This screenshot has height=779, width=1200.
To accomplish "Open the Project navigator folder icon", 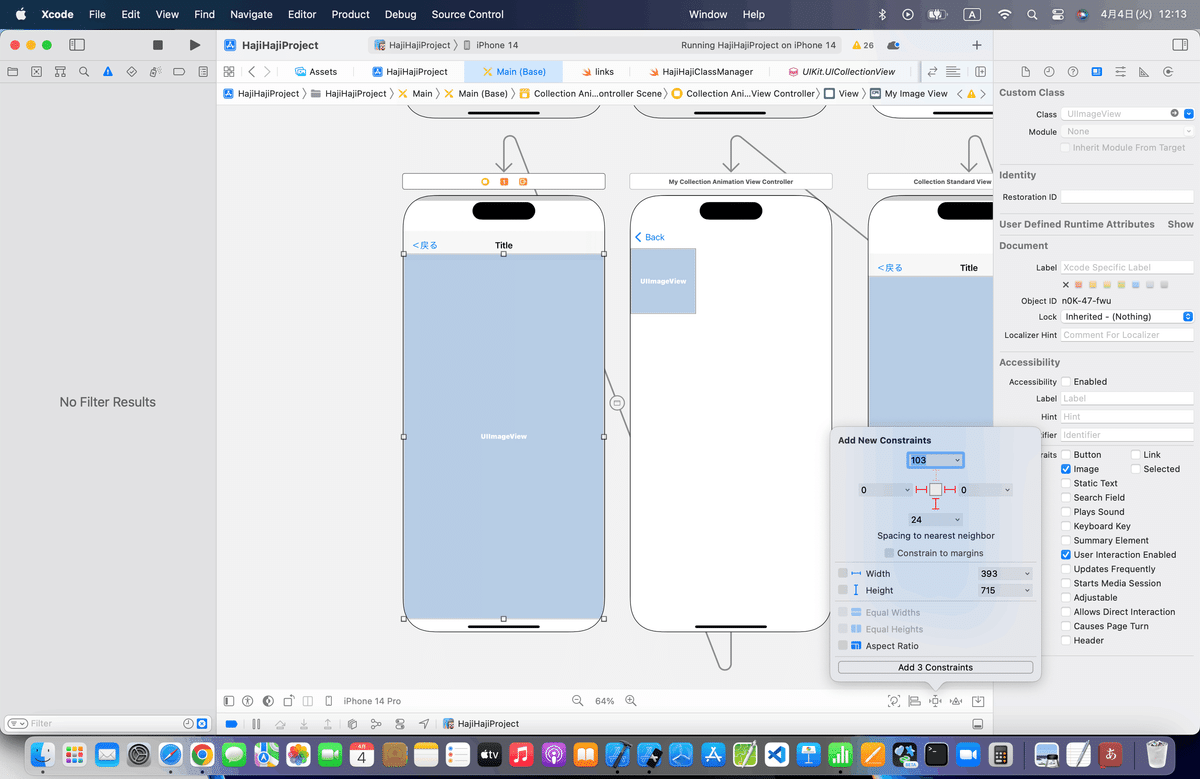I will click(12, 72).
